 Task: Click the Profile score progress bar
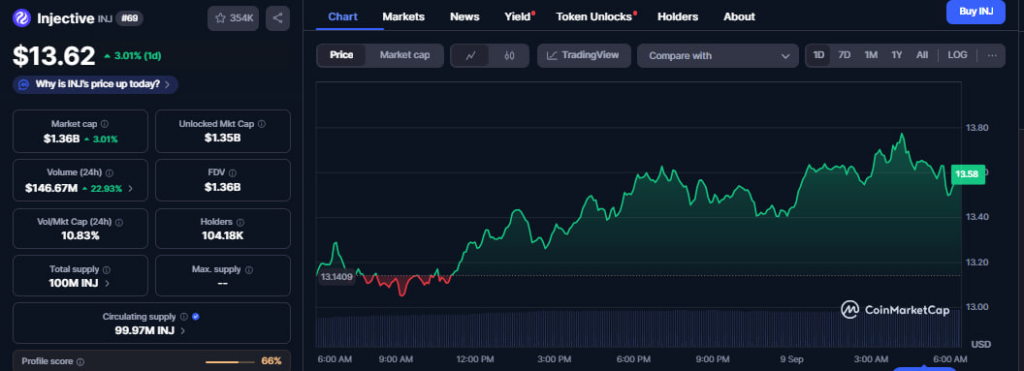(230, 361)
